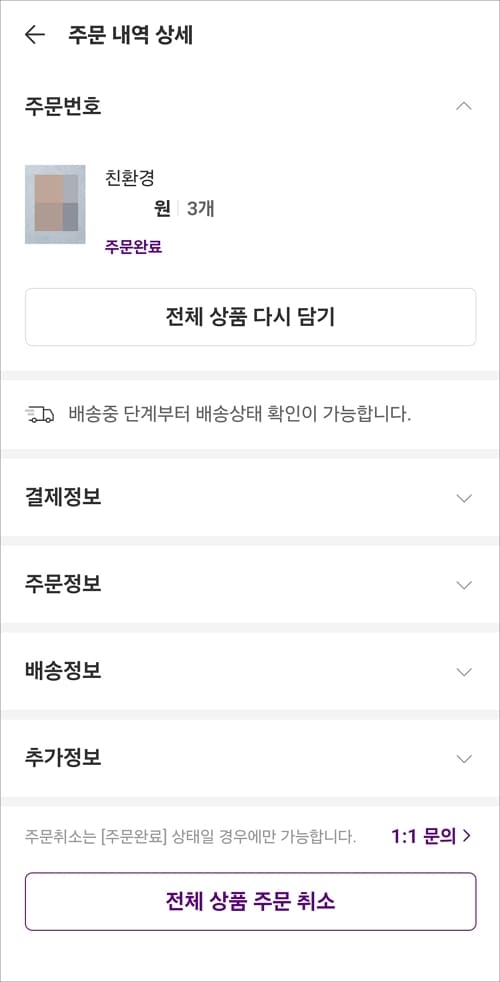Expand 배송정보 using its down chevron

[464, 672]
